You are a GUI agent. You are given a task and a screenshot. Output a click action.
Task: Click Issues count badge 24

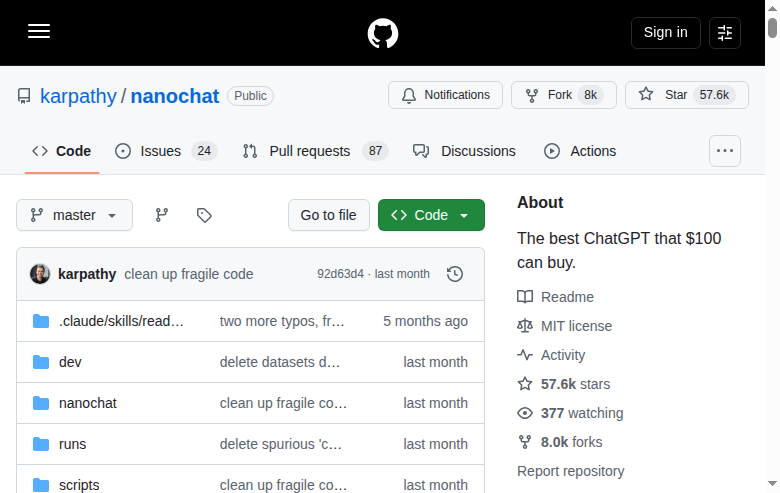coord(204,151)
